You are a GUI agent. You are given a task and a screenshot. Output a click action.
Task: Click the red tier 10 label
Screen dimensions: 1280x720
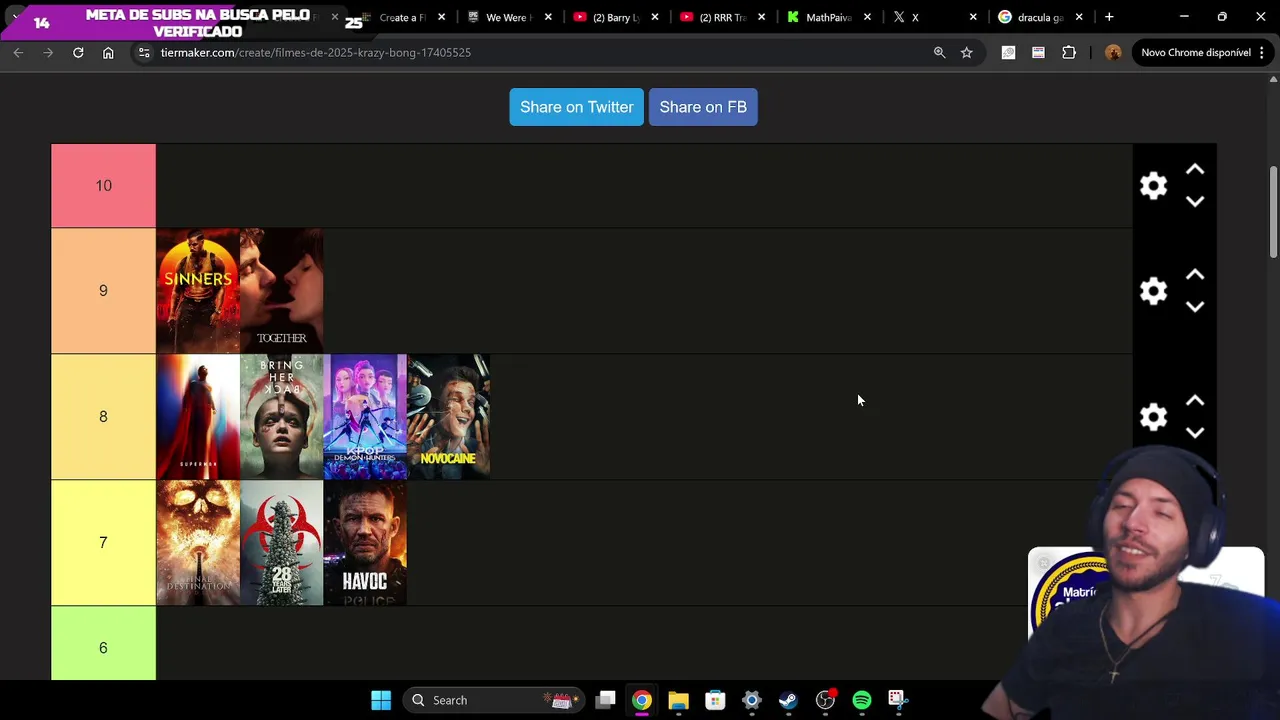[x=104, y=186]
